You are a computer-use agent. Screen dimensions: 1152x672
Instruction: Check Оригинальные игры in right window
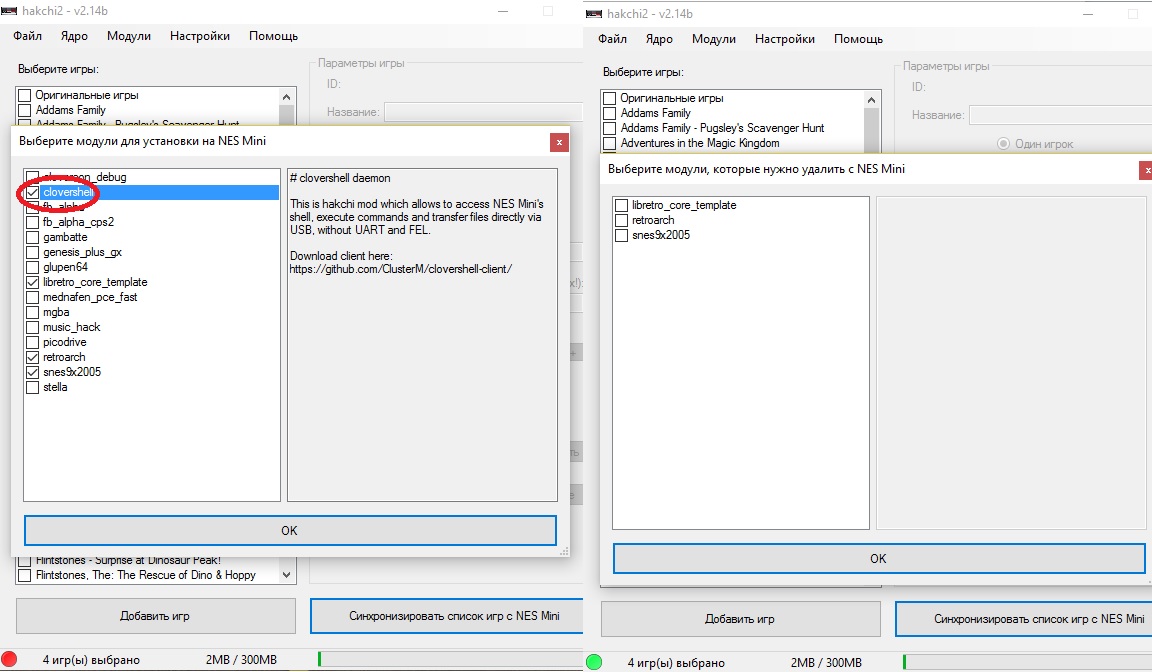point(610,98)
